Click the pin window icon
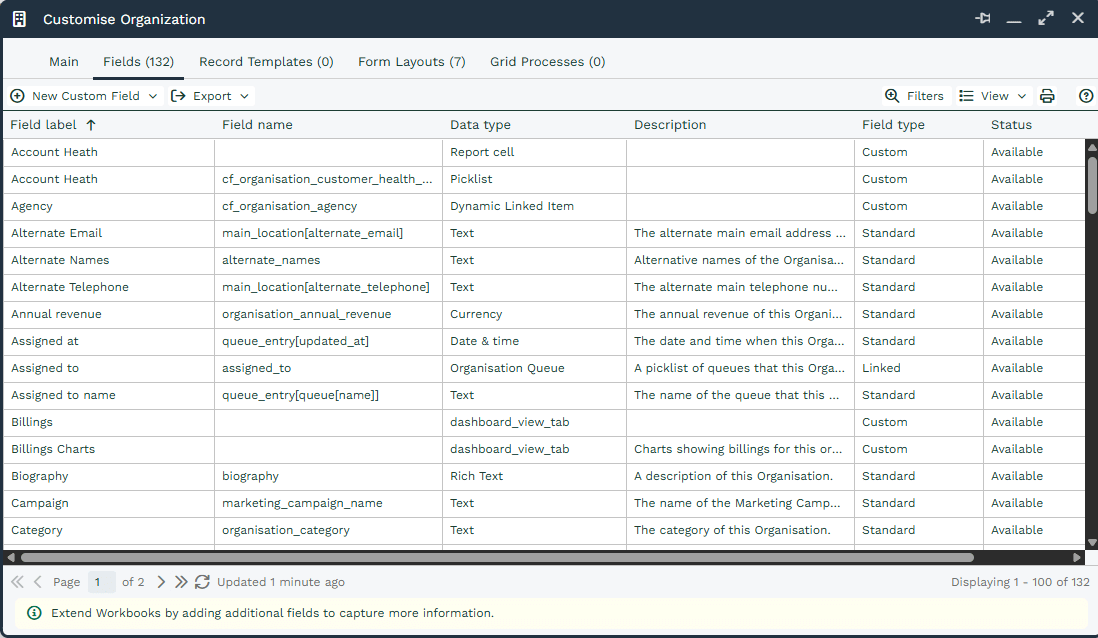 (982, 19)
